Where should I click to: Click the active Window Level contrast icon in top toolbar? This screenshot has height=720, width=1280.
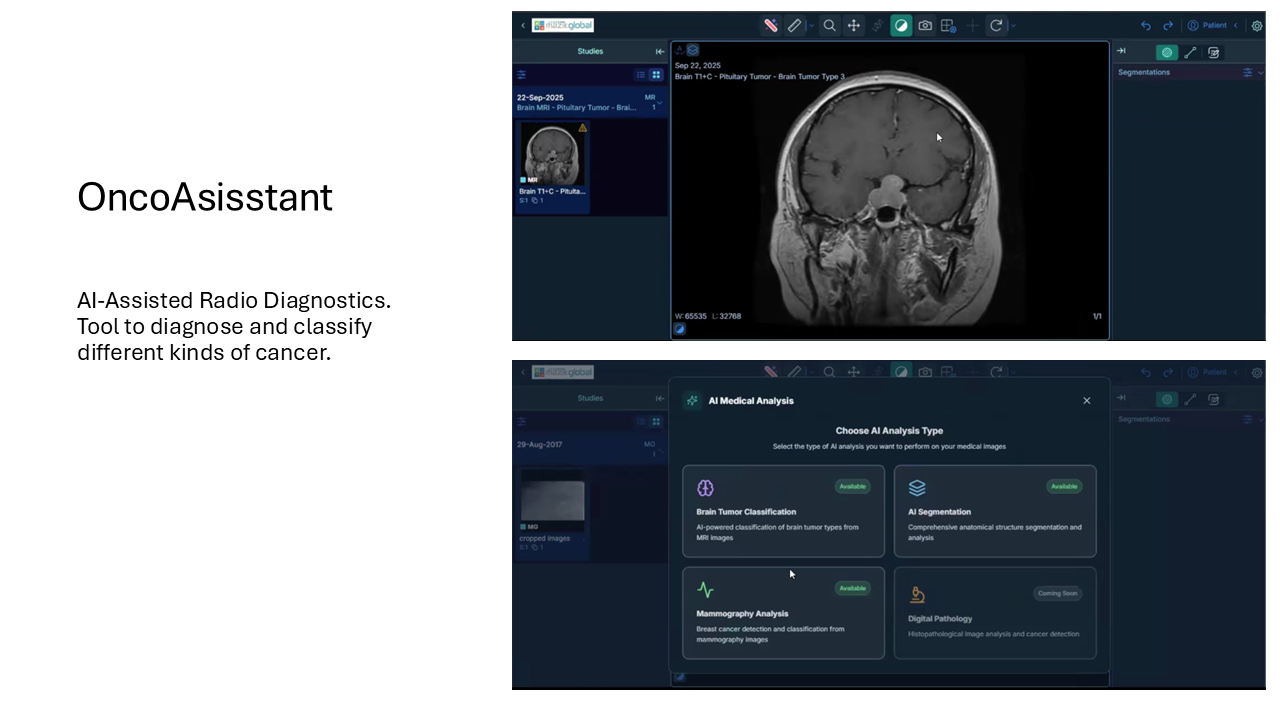point(901,26)
